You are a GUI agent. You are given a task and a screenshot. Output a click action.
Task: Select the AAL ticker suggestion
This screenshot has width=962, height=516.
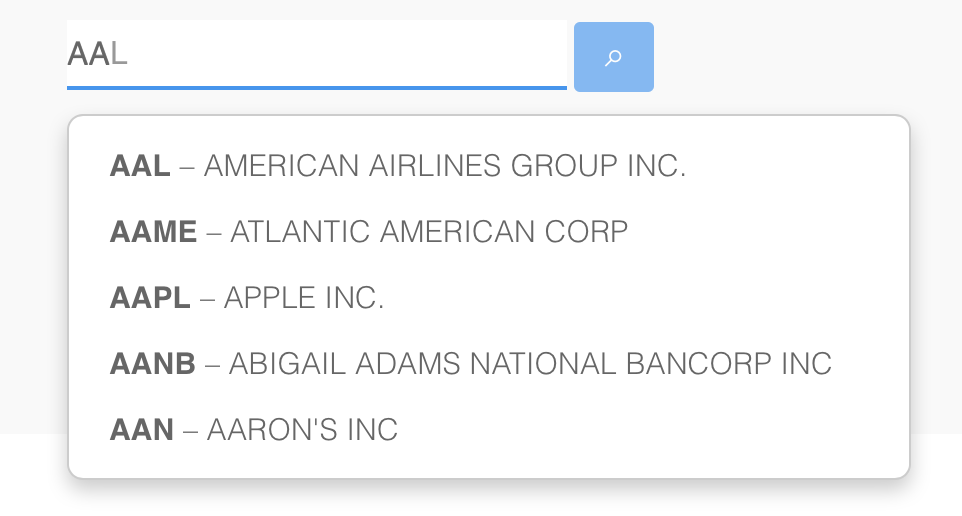pyautogui.click(x=140, y=166)
